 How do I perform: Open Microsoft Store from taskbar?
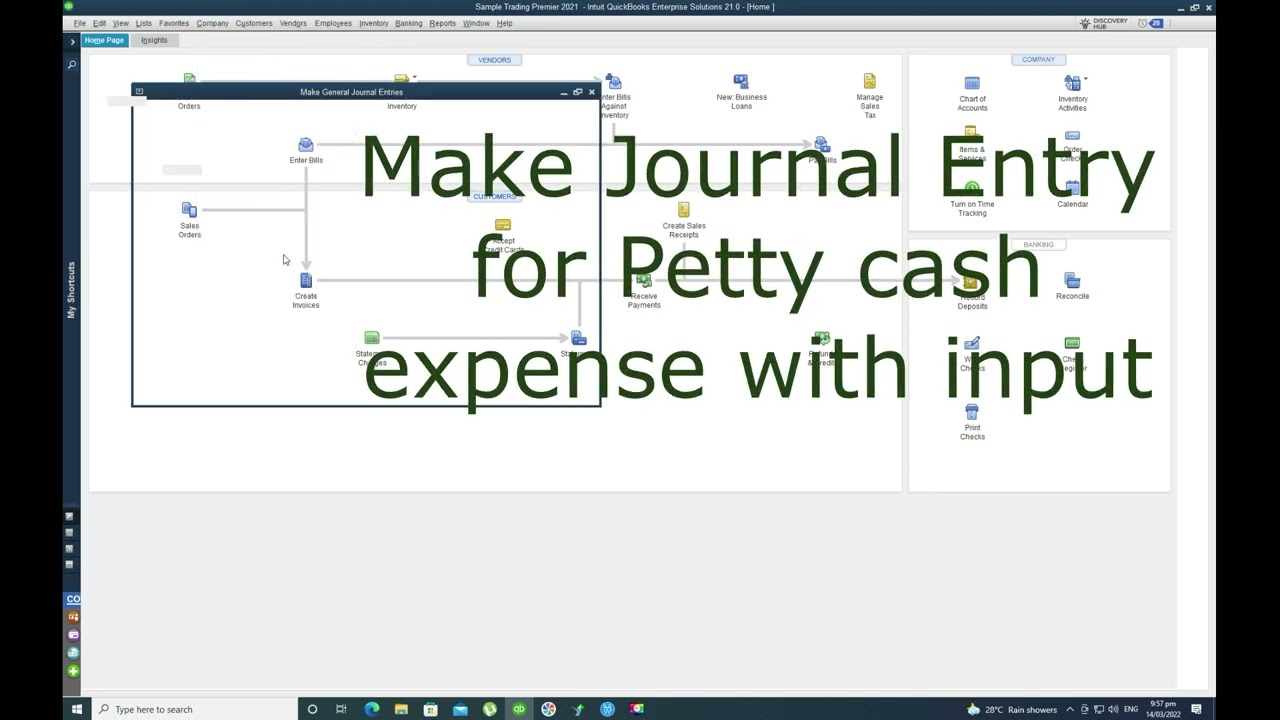point(430,709)
